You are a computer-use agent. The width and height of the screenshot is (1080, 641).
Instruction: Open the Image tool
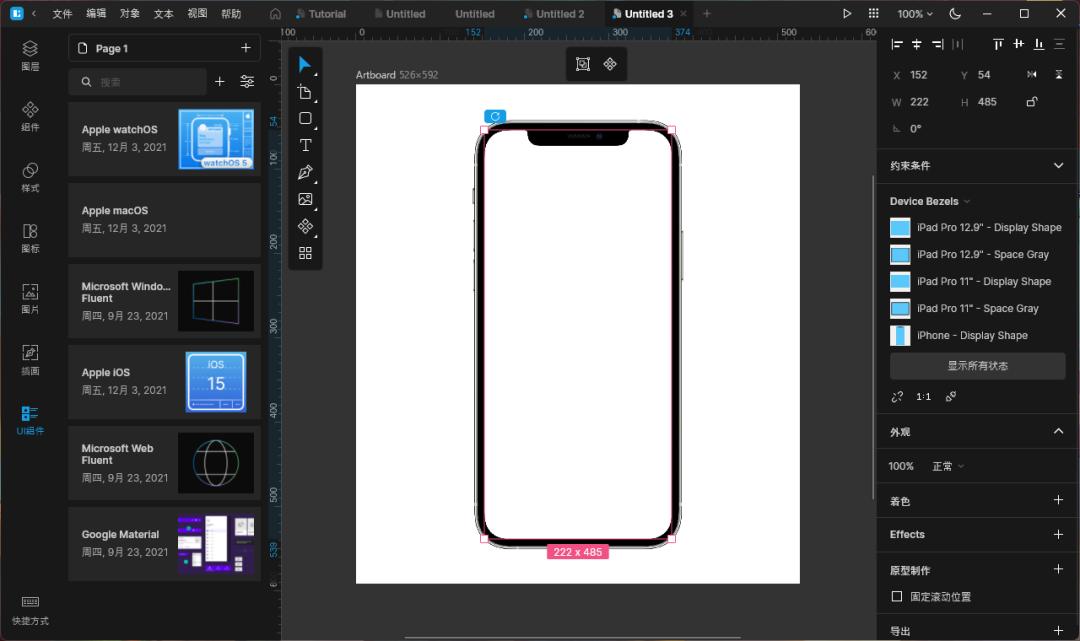click(x=305, y=199)
